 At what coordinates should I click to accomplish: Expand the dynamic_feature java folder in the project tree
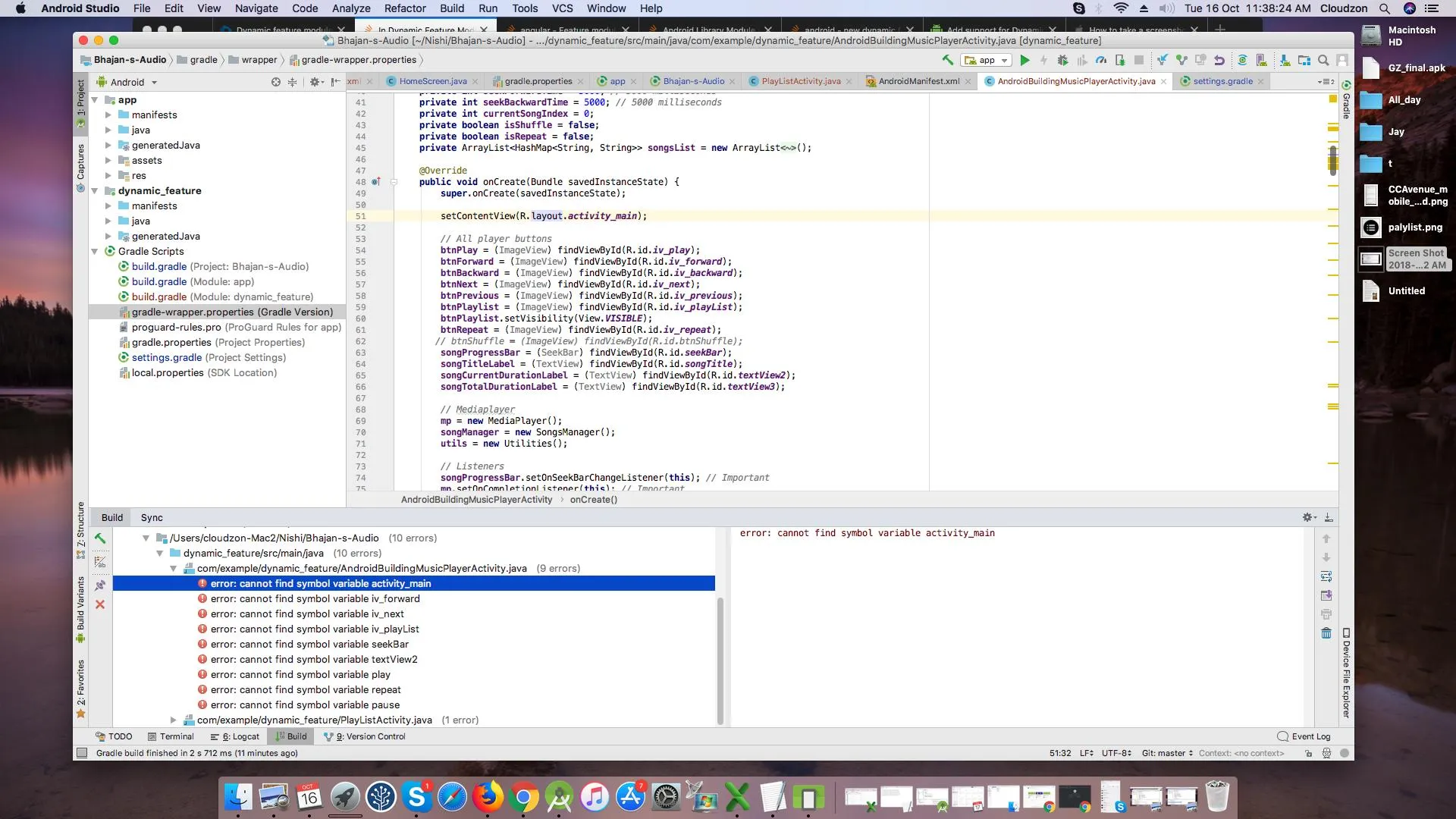[x=108, y=221]
